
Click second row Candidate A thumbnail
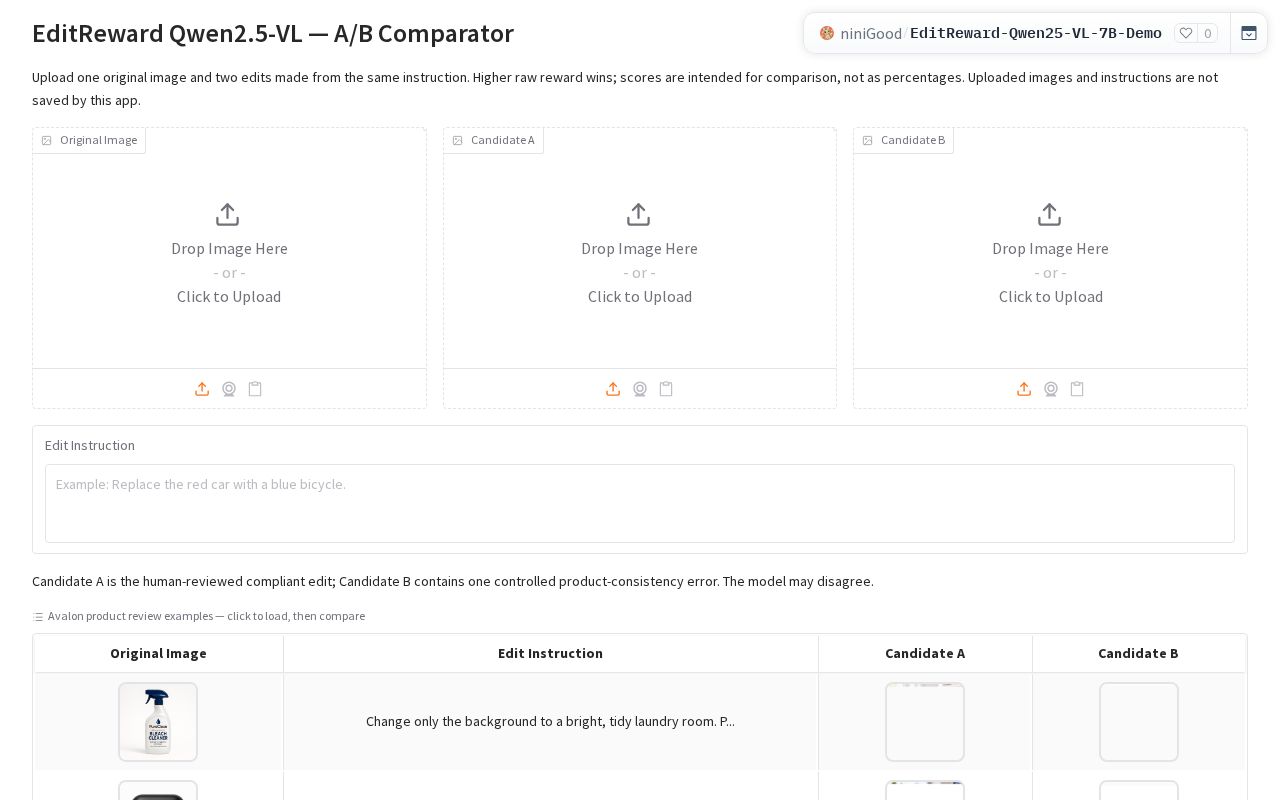pyautogui.click(x=925, y=790)
